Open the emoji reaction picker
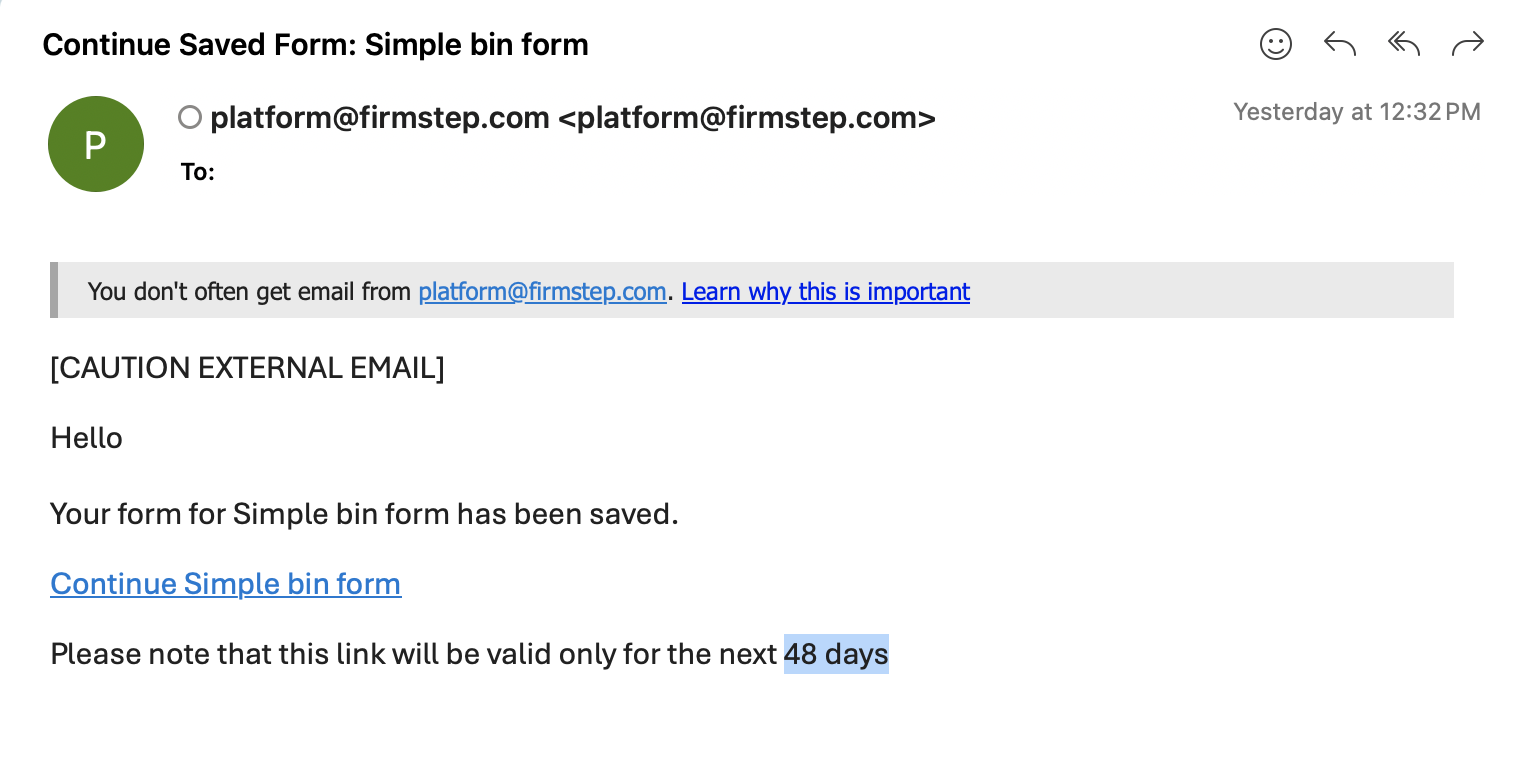 1275,44
